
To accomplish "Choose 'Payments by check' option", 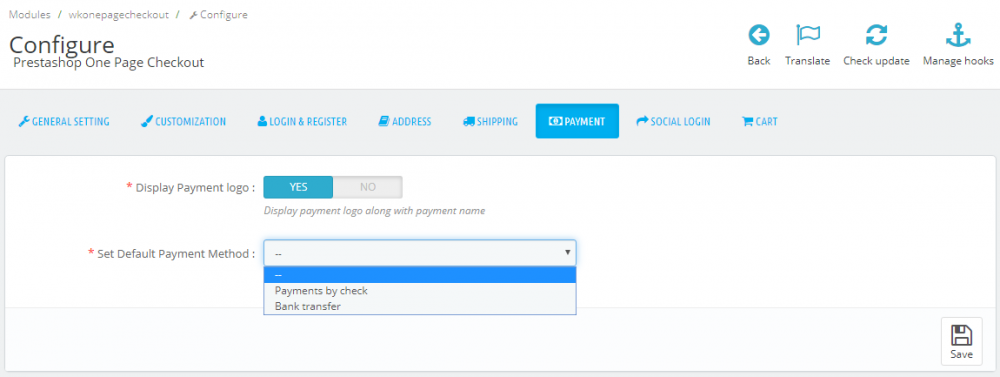I will [420, 291].
